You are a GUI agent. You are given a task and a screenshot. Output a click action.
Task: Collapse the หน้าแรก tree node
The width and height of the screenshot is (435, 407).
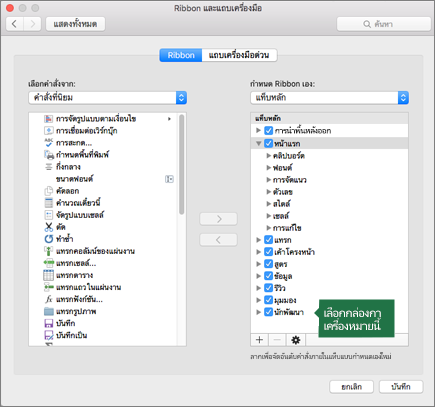(x=258, y=143)
